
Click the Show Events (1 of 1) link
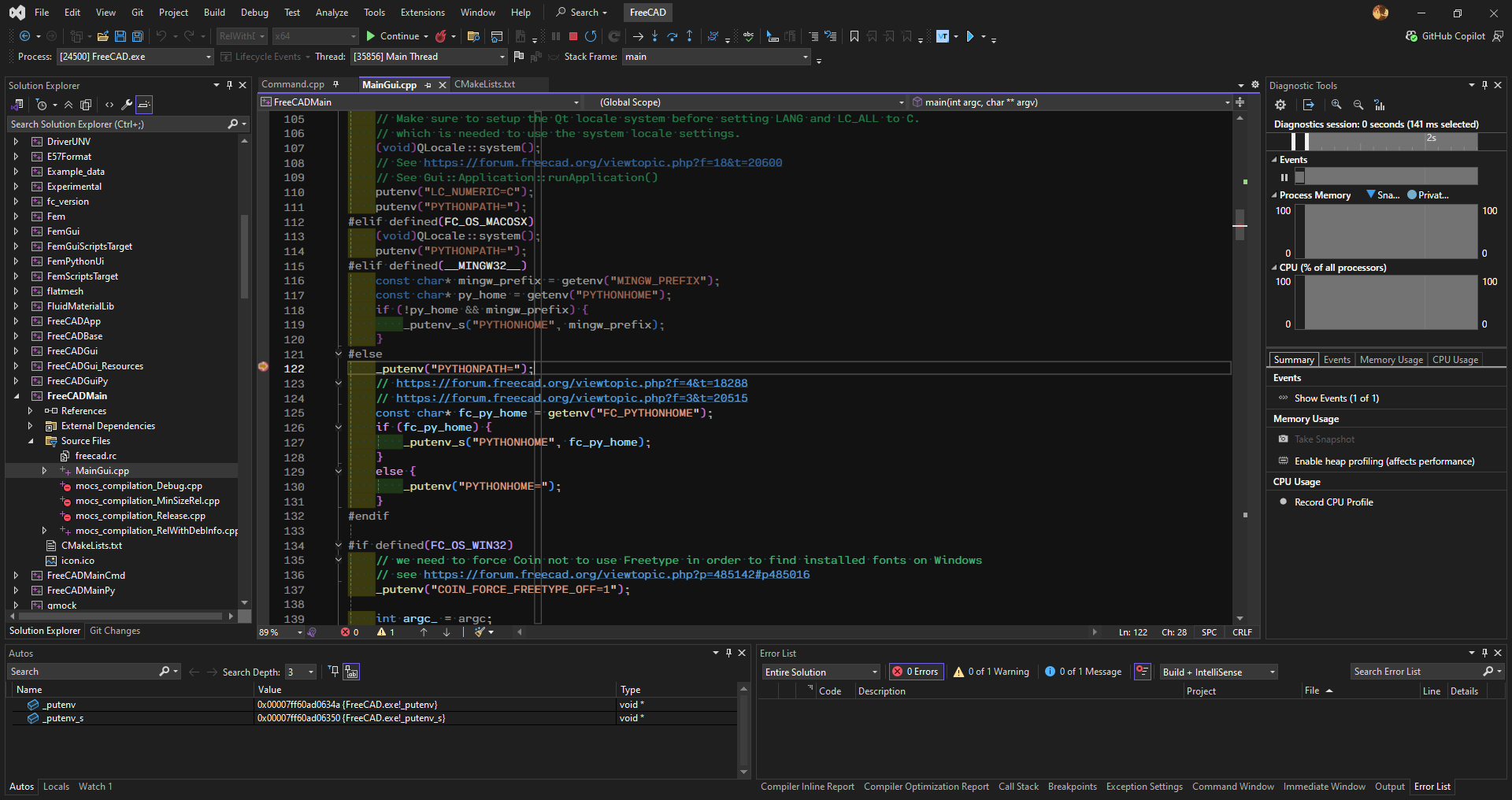point(1336,398)
